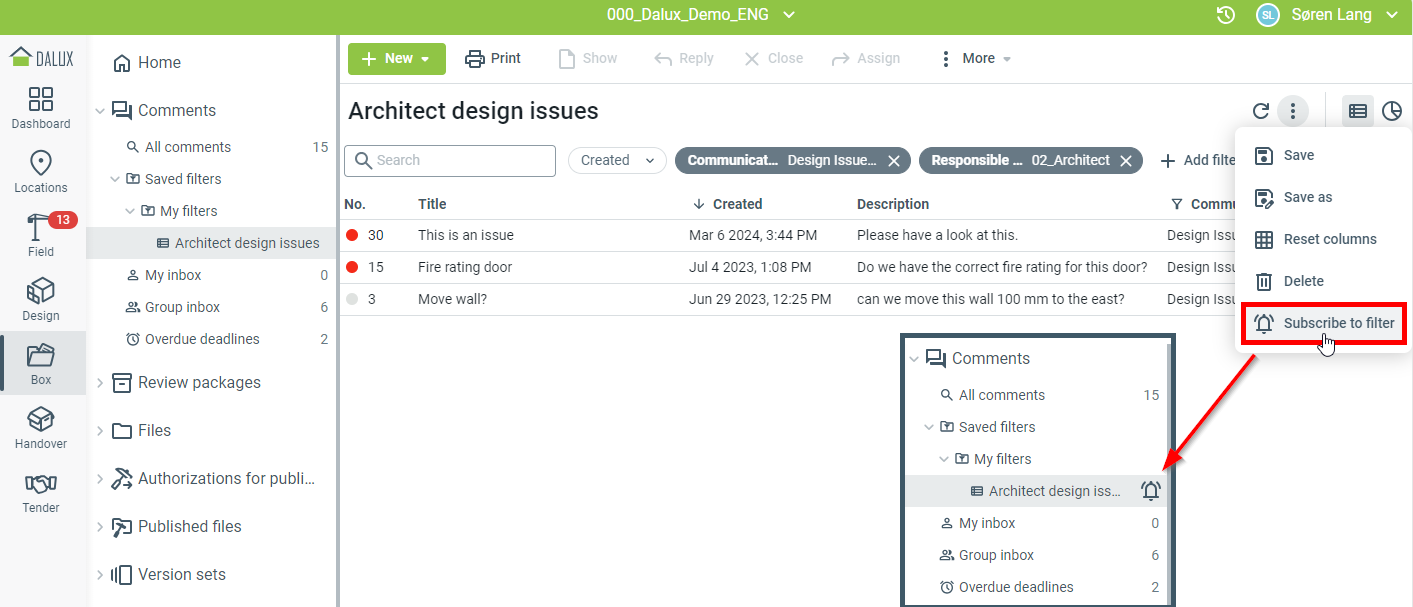This screenshot has height=607, width=1413.
Task: Expand the Review packages tree node
Action: coord(100,383)
